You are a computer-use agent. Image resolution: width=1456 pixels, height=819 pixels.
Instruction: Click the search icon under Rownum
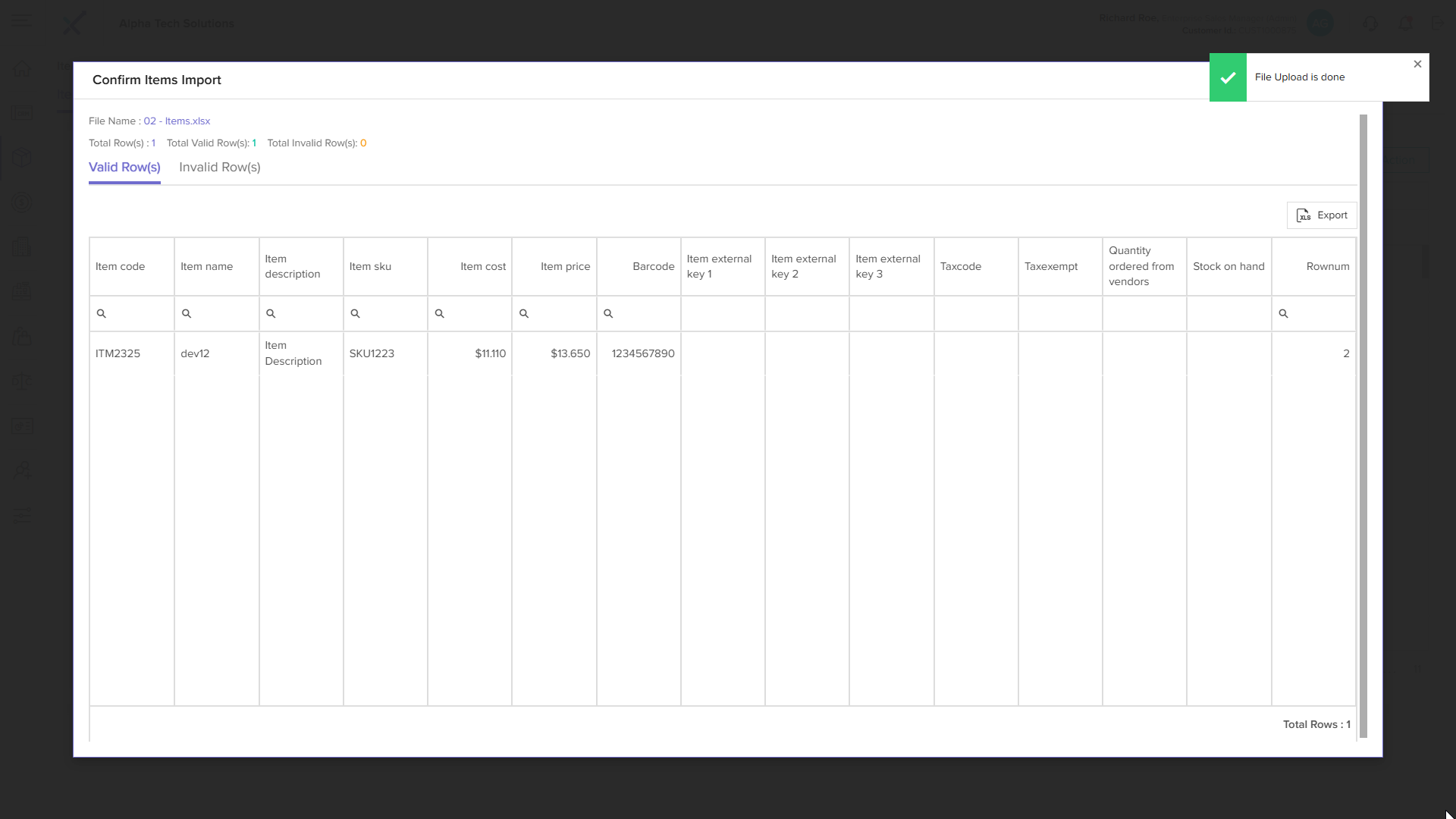[1283, 314]
